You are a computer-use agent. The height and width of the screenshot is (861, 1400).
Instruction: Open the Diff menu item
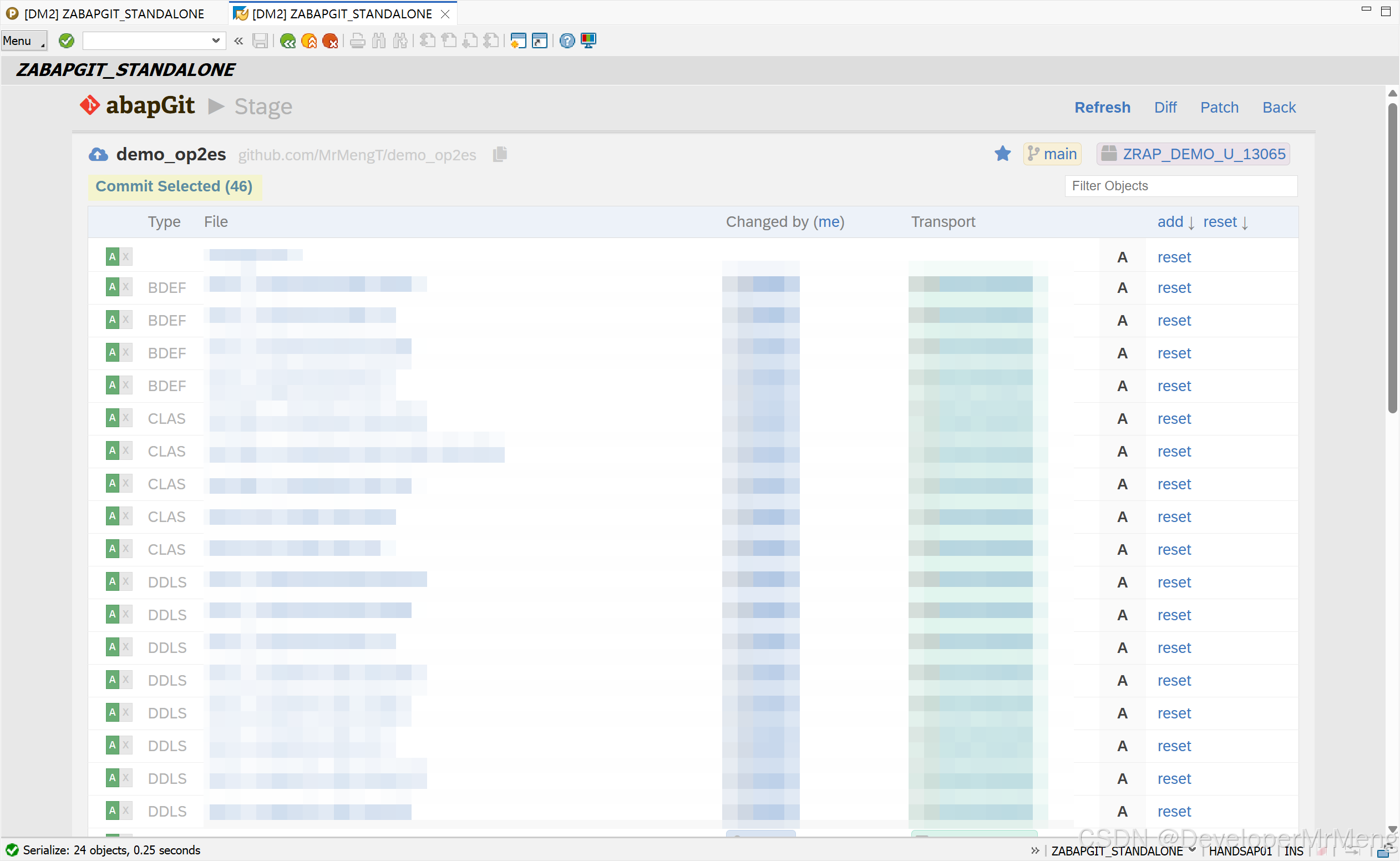click(1165, 107)
